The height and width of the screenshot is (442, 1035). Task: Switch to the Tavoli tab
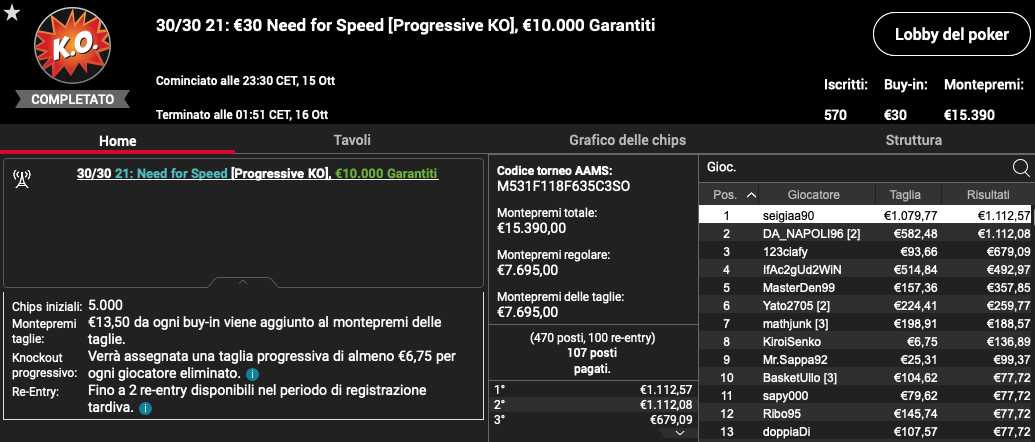point(352,140)
